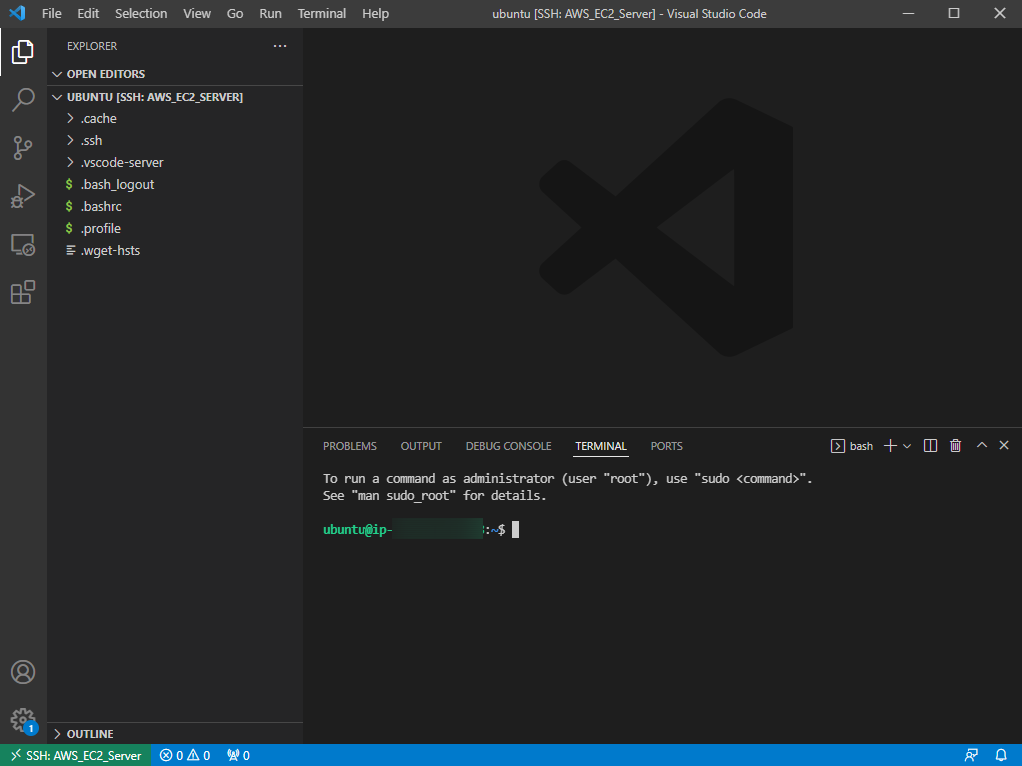Open the Accounts icon
The width and height of the screenshot is (1022, 766).
coord(23,671)
